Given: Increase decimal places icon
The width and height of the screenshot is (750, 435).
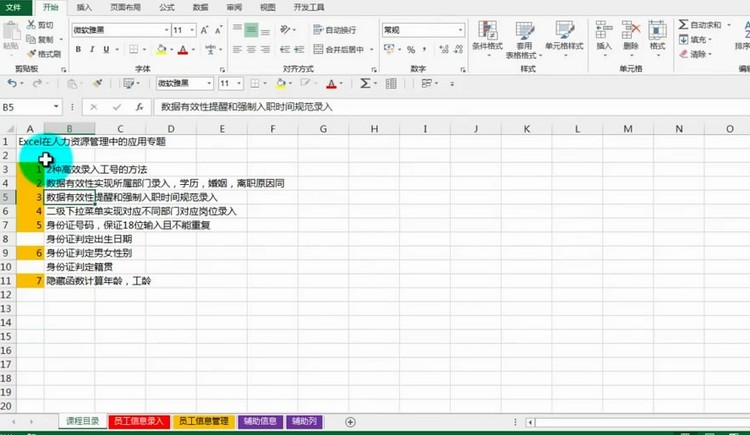Looking at the screenshot, I should [443, 49].
